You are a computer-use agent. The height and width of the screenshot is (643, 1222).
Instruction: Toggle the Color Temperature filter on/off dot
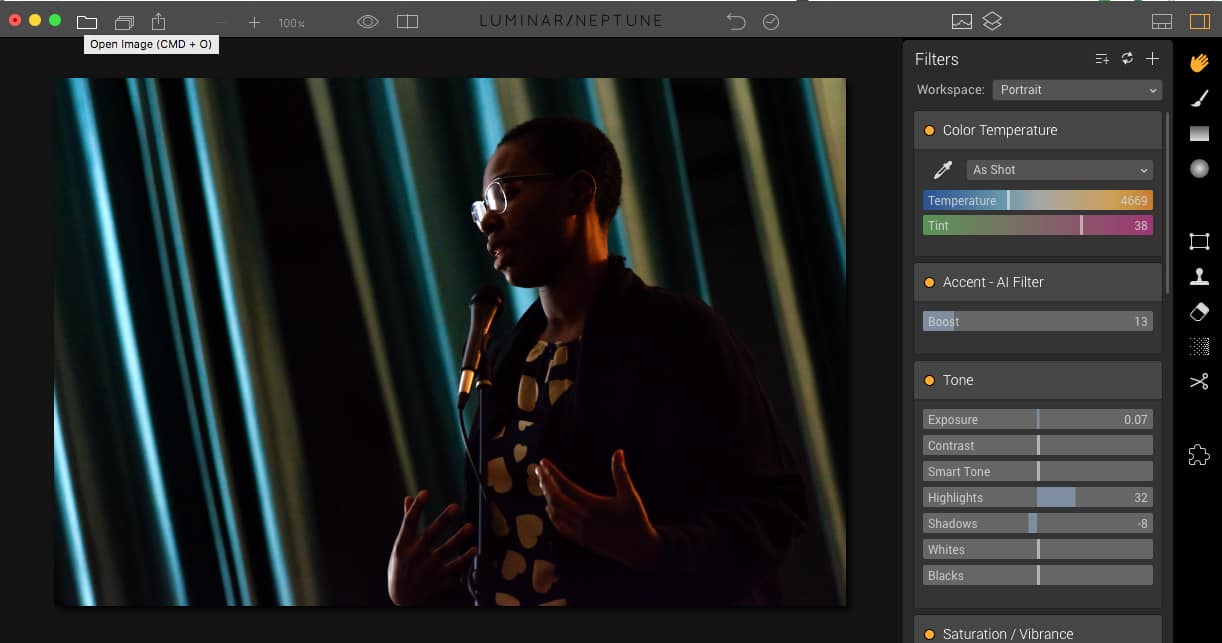pos(929,131)
